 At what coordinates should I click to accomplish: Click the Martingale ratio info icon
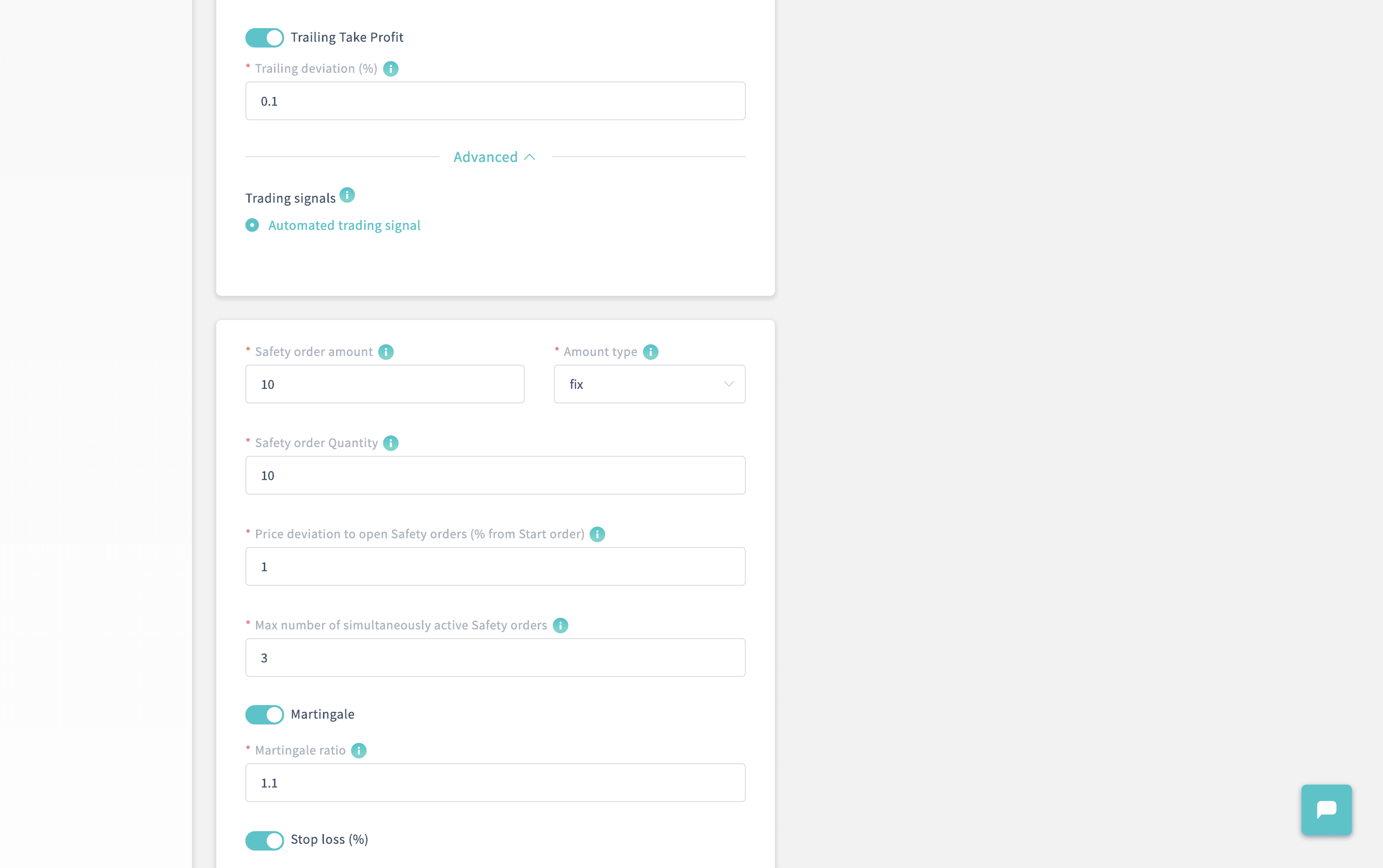tap(359, 750)
